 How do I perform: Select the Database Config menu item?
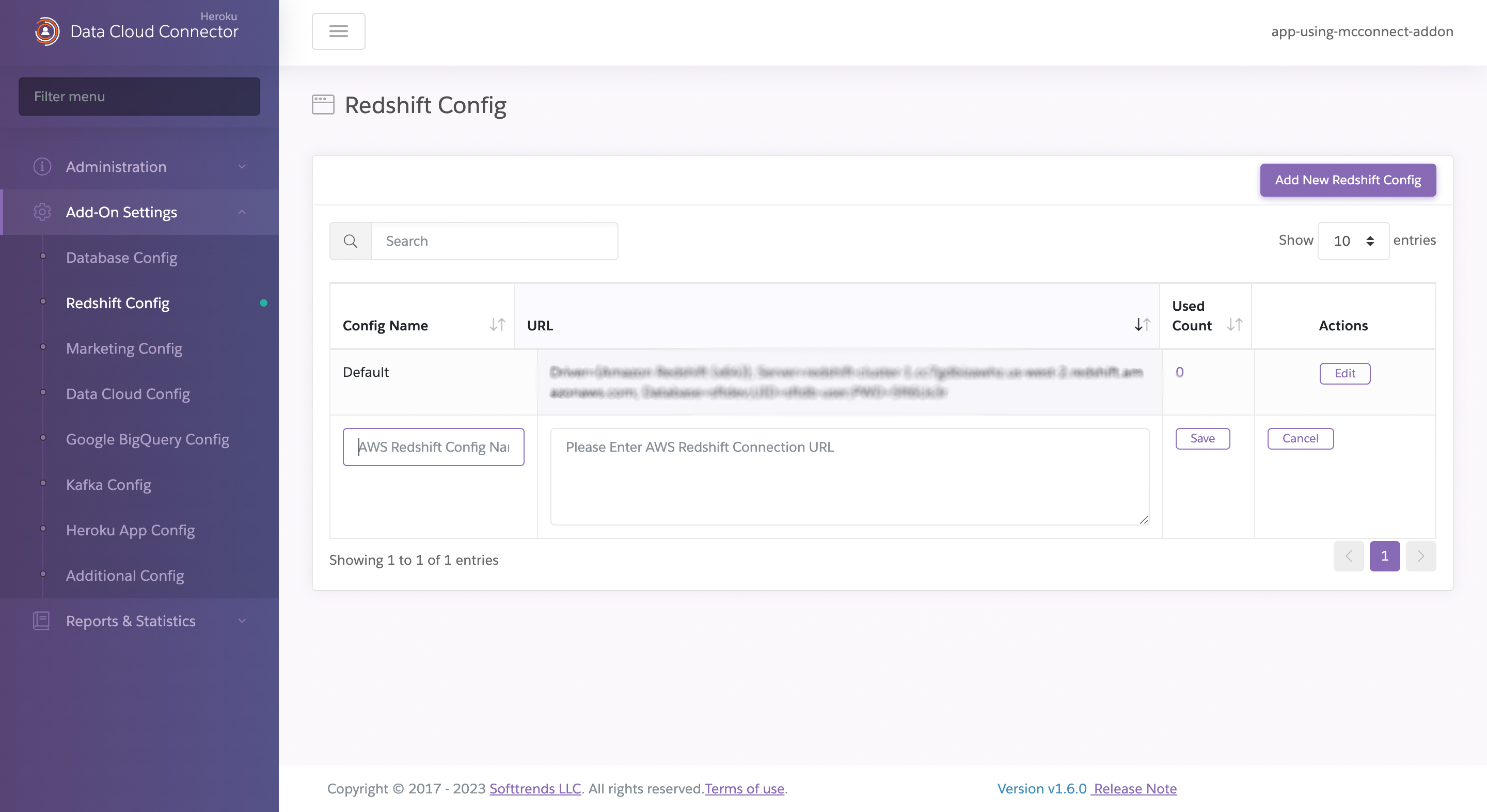(121, 258)
